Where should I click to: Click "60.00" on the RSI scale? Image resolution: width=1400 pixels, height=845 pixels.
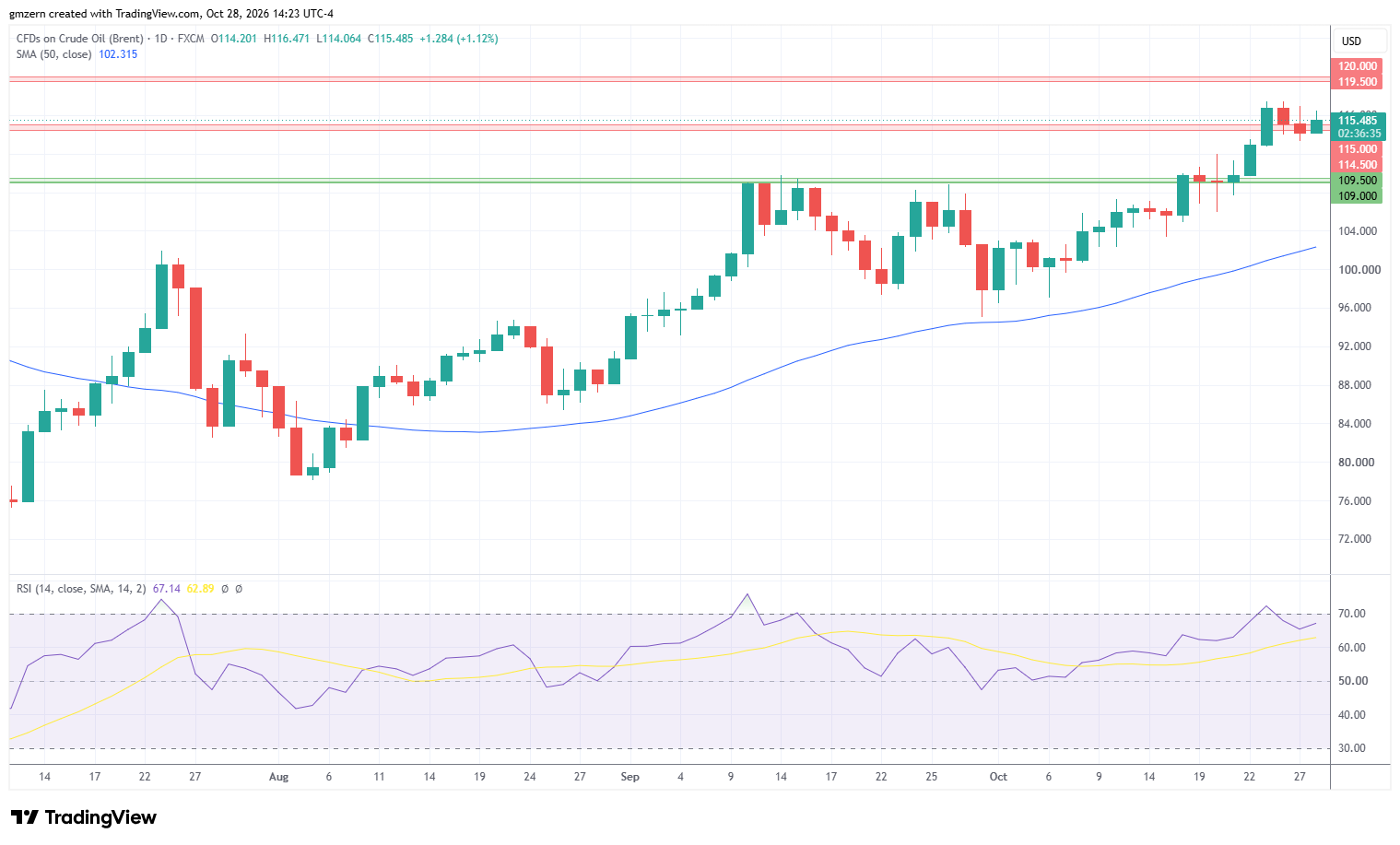click(1352, 648)
